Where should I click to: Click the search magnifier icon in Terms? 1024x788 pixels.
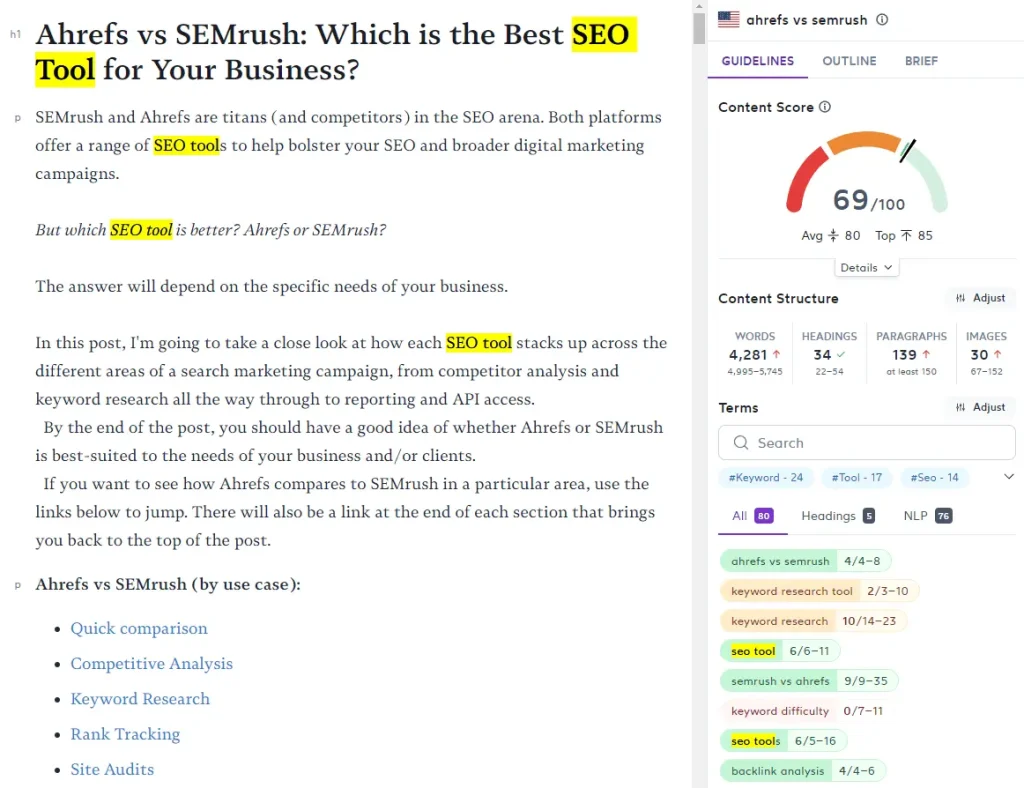tap(741, 443)
